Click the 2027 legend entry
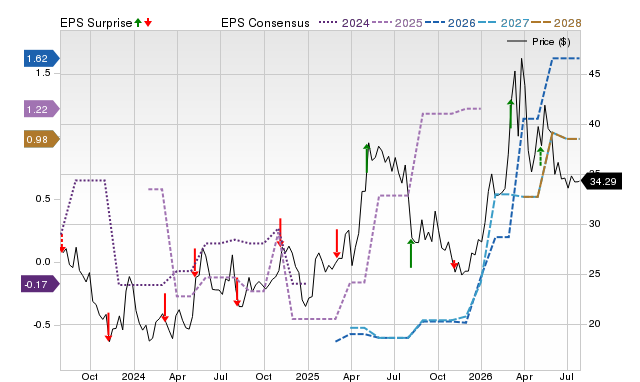640x382 pixels. point(503,23)
